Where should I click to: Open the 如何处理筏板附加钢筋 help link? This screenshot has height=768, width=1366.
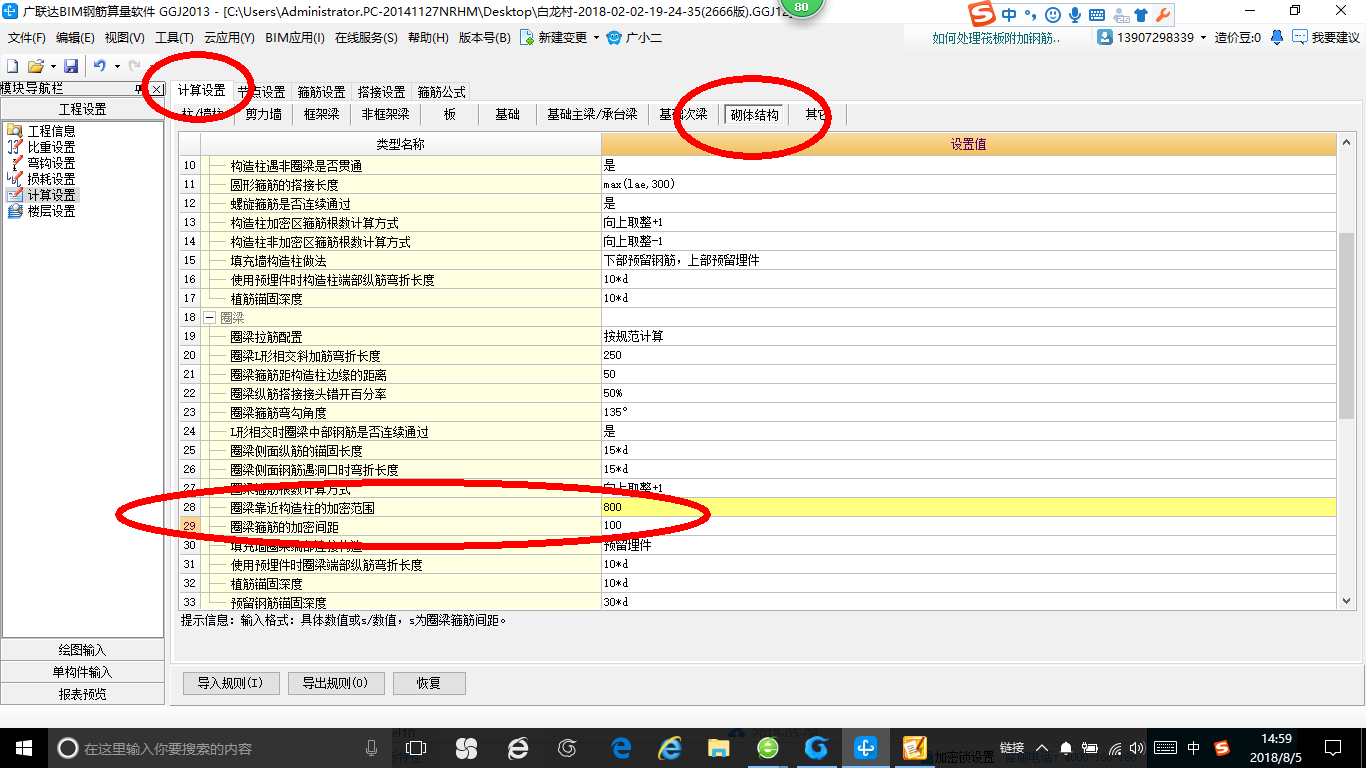pyautogui.click(x=996, y=38)
